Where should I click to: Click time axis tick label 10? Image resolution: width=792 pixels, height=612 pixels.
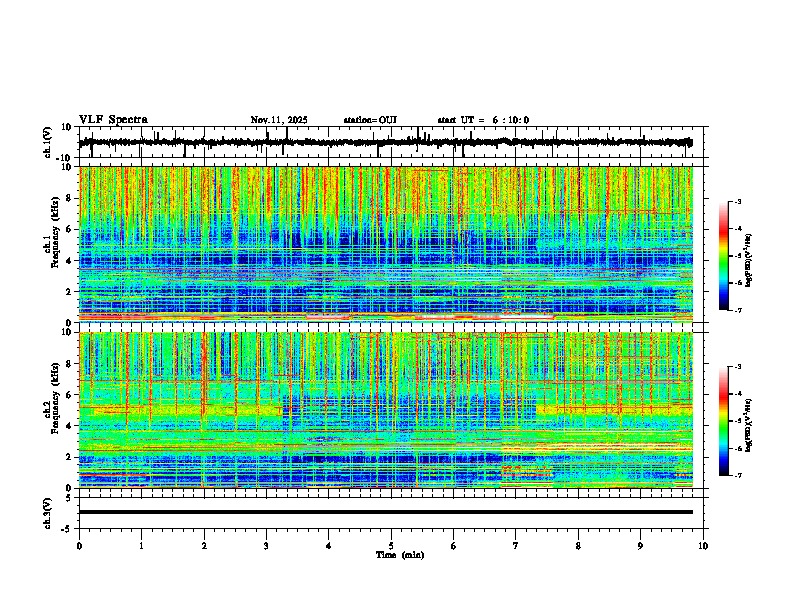pyautogui.click(x=703, y=546)
